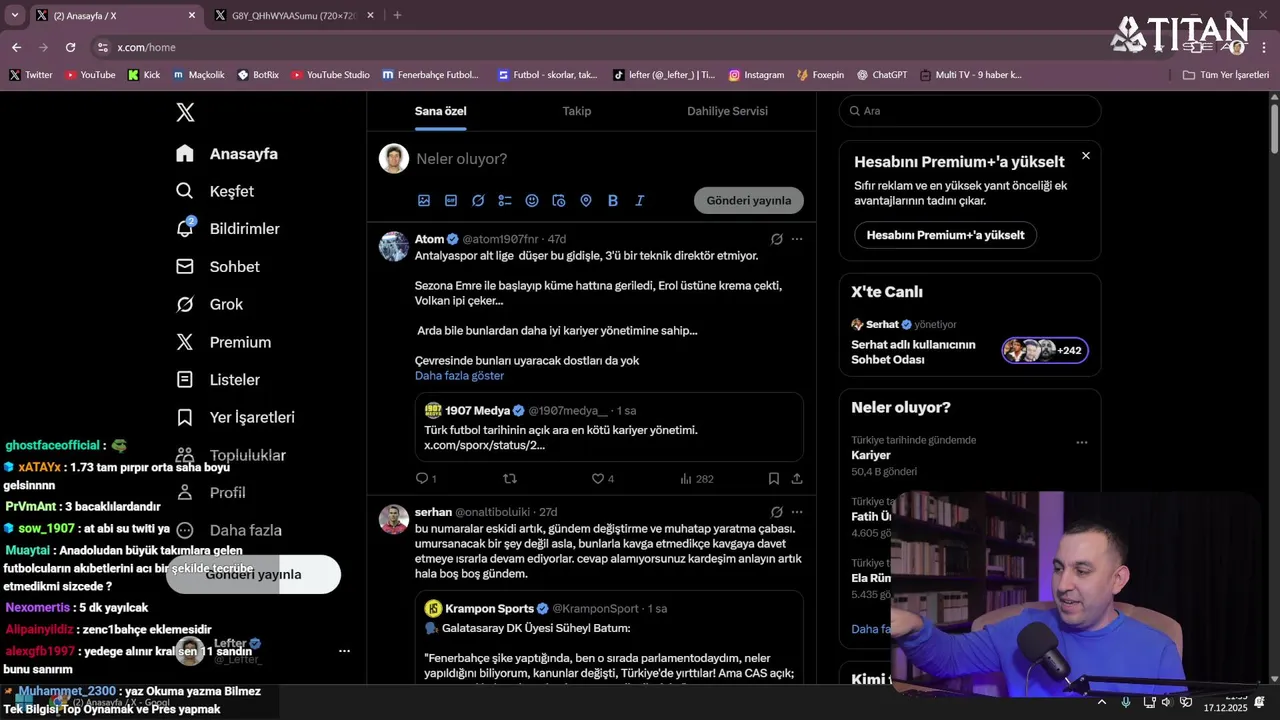Dismiss the Premium+ upgrade card
This screenshot has width=1280, height=720.
1086,156
